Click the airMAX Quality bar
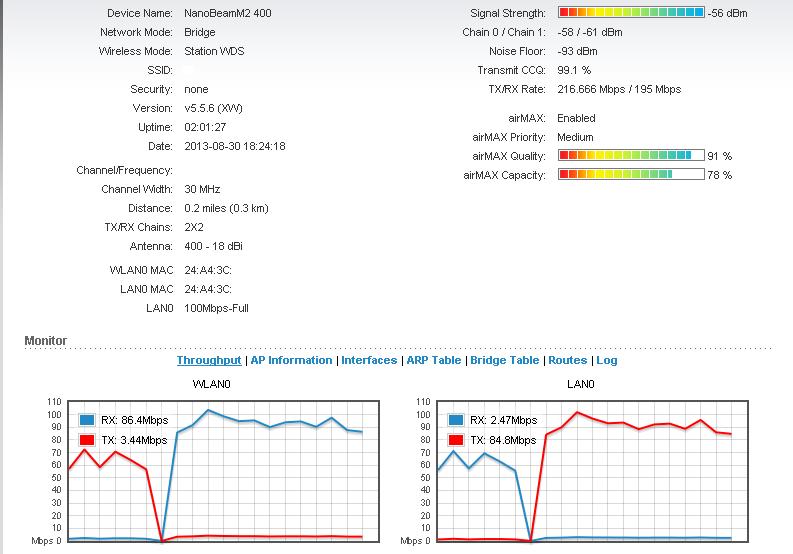Image resolution: width=793 pixels, height=554 pixels. point(631,156)
